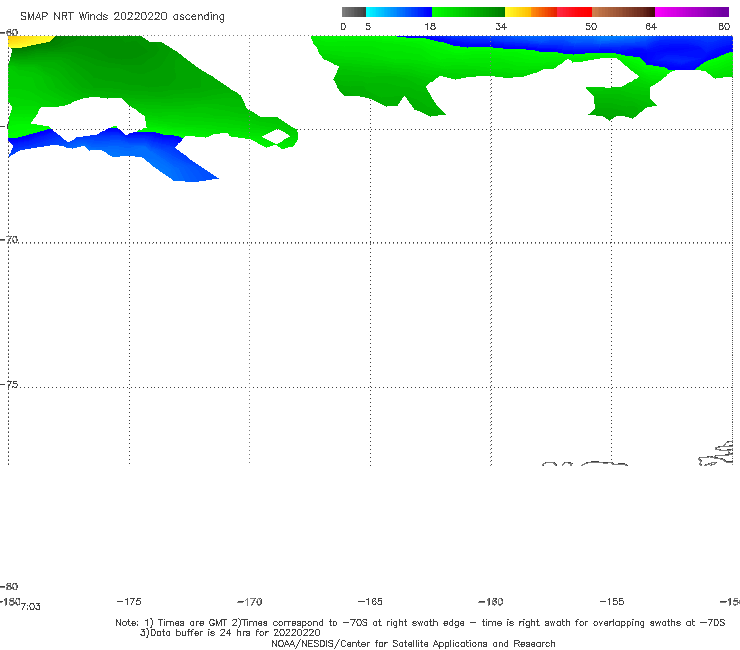Choose the magenta-purple segment of the color bar
The image size is (740, 650).
(x=692, y=12)
